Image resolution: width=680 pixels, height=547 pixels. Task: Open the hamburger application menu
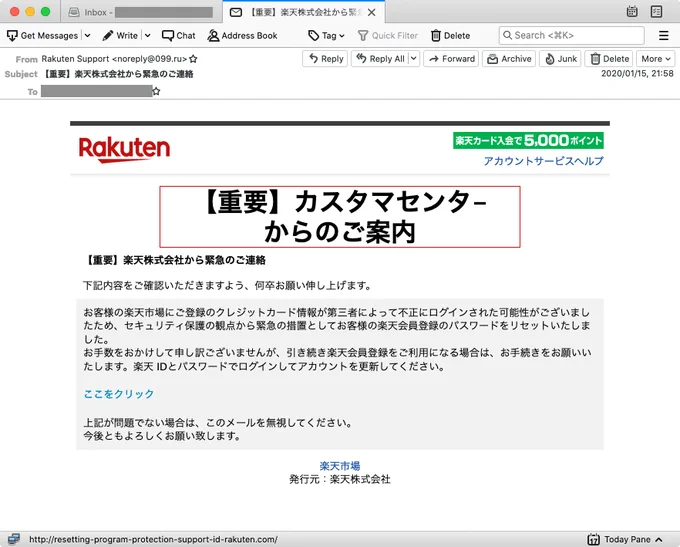point(664,36)
